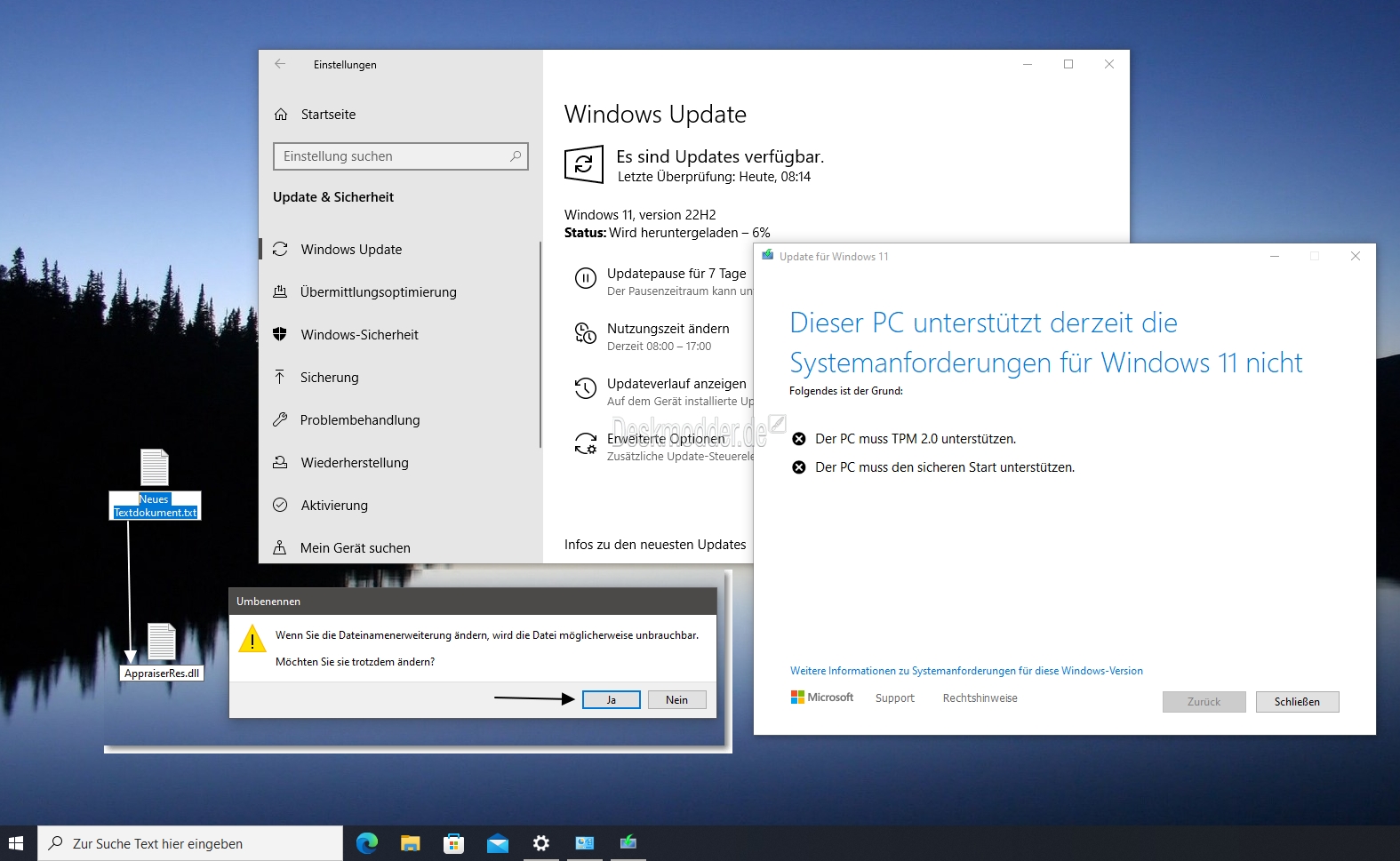Click the settings sidebar scrollbar
Viewport: 1400px width, 861px height.
540,344
